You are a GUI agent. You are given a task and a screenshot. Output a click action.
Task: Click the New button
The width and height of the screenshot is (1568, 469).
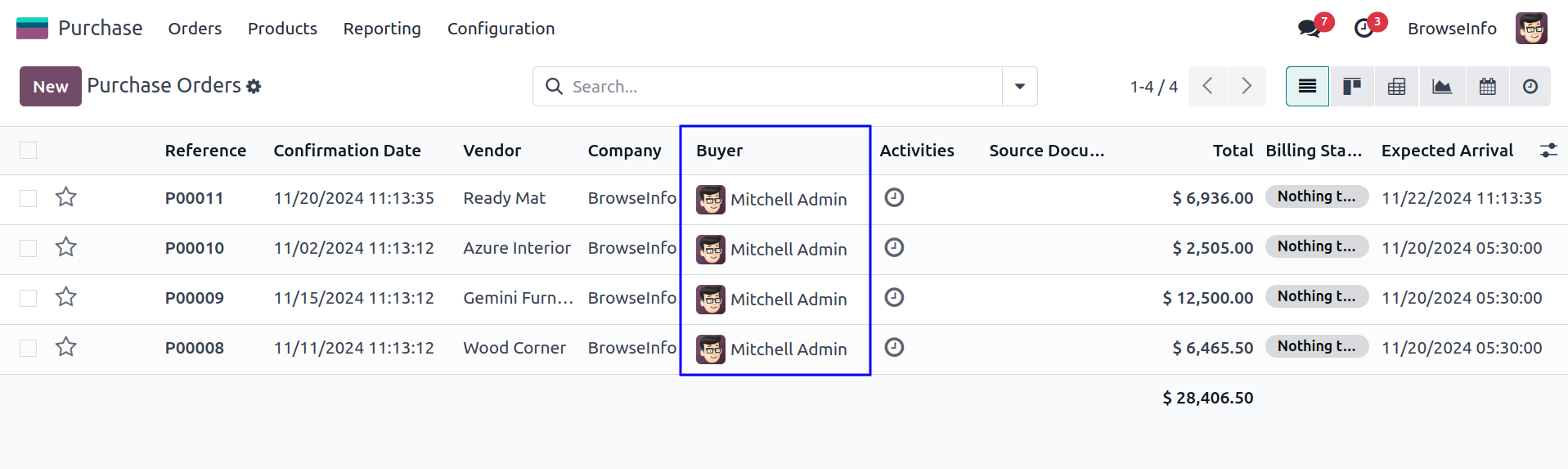(51, 87)
